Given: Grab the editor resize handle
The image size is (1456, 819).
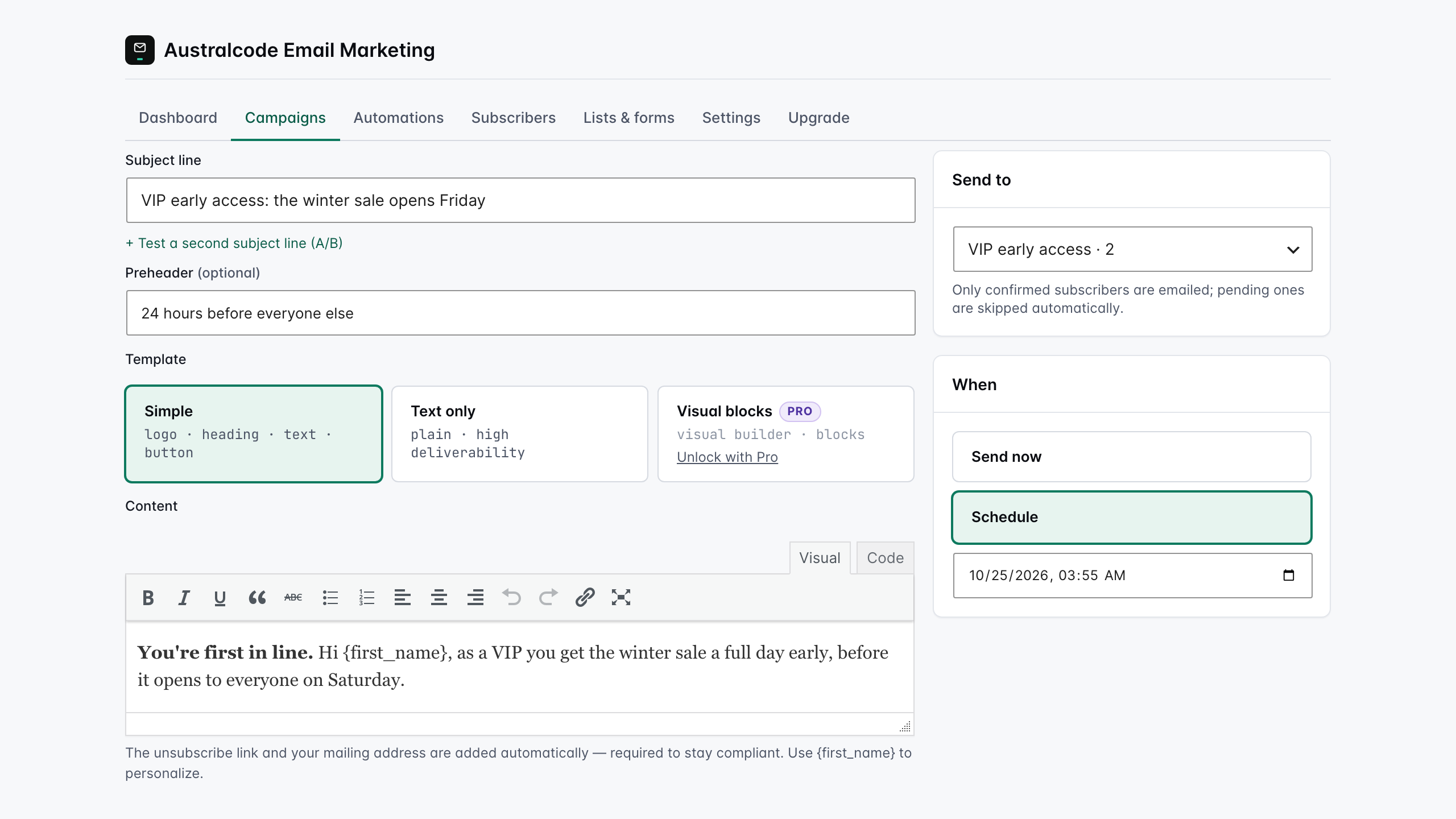Looking at the screenshot, I should tap(905, 726).
